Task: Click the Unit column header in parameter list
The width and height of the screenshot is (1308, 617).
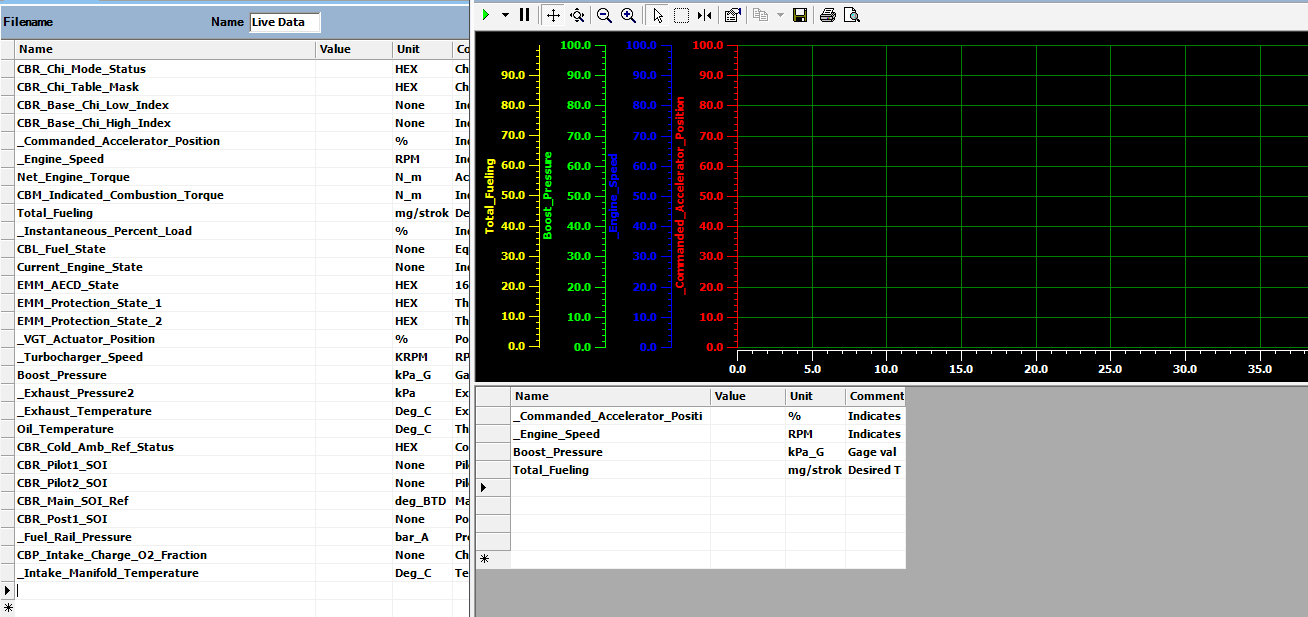Action: click(422, 49)
